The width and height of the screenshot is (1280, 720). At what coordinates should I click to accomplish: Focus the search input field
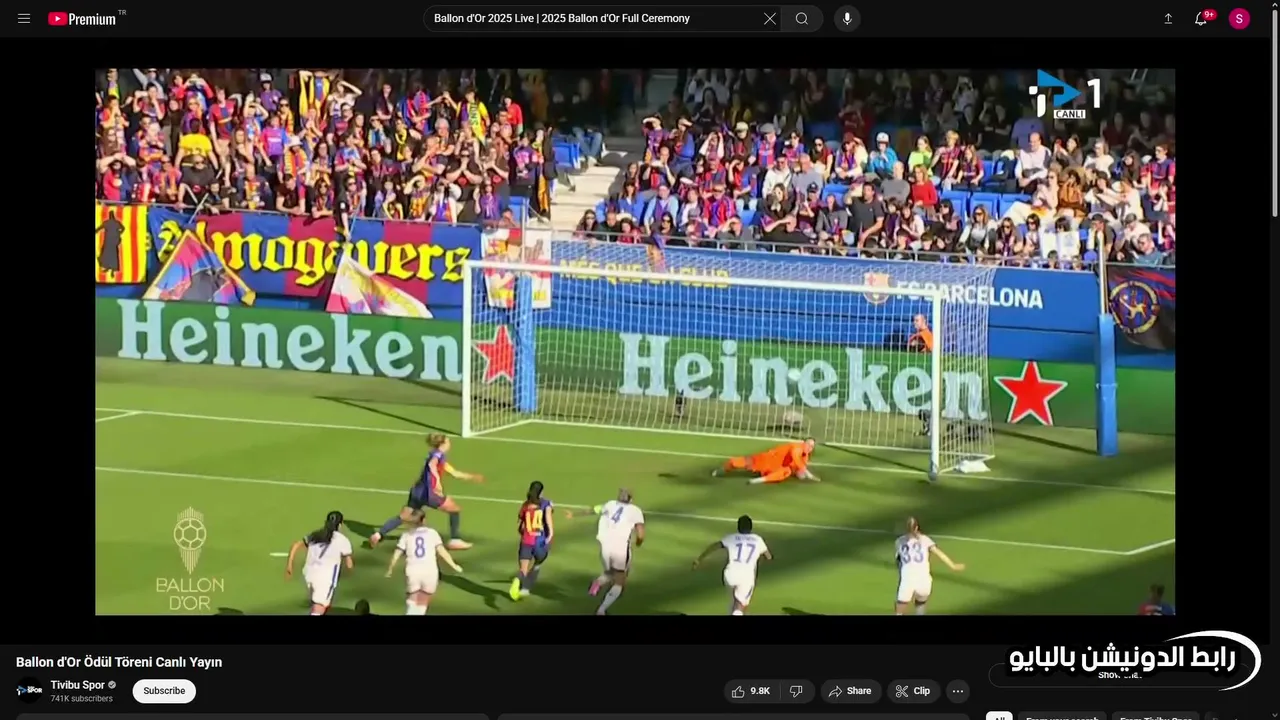[x=595, y=18]
